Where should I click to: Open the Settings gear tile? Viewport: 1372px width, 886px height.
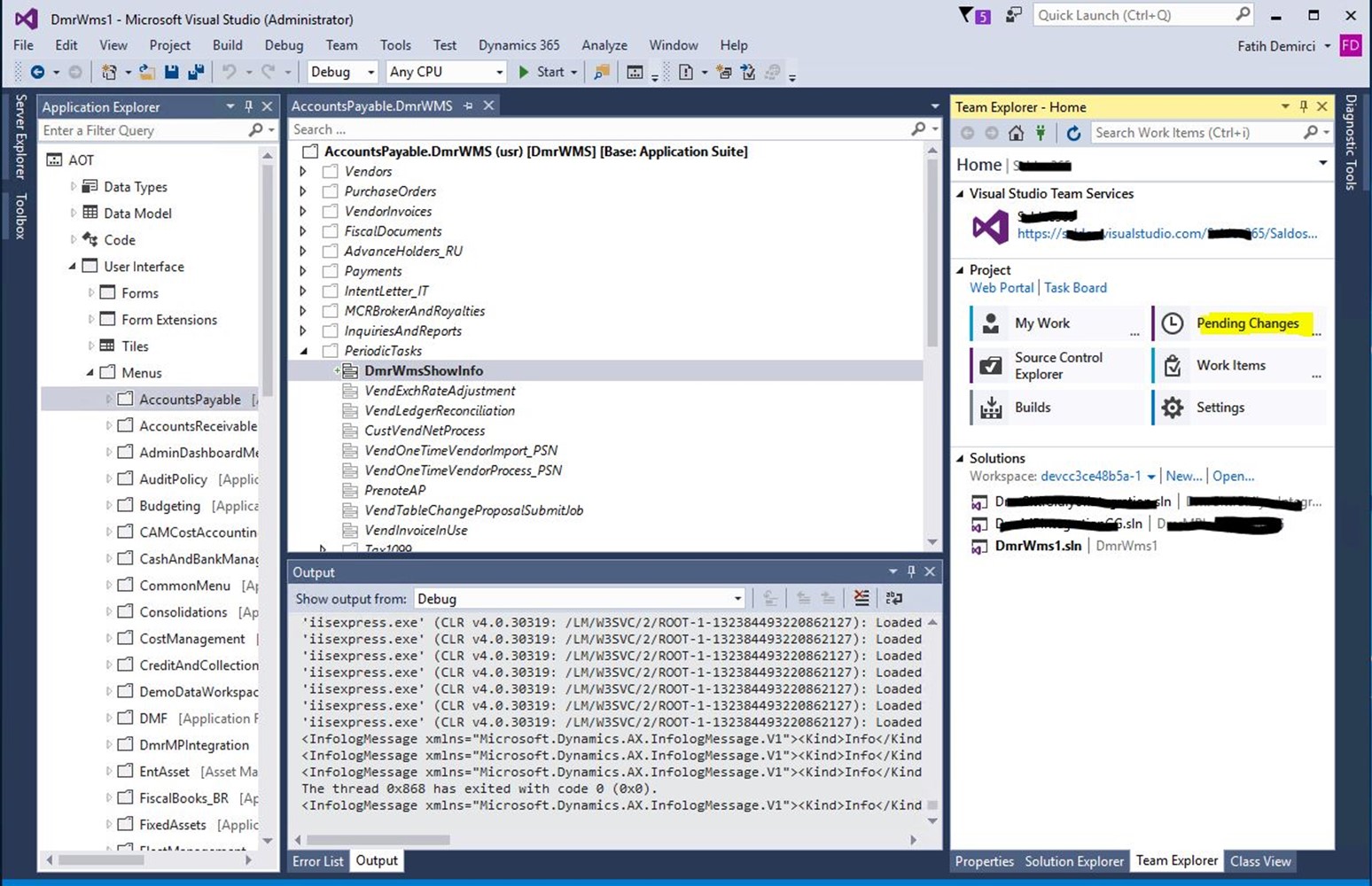[1241, 408]
